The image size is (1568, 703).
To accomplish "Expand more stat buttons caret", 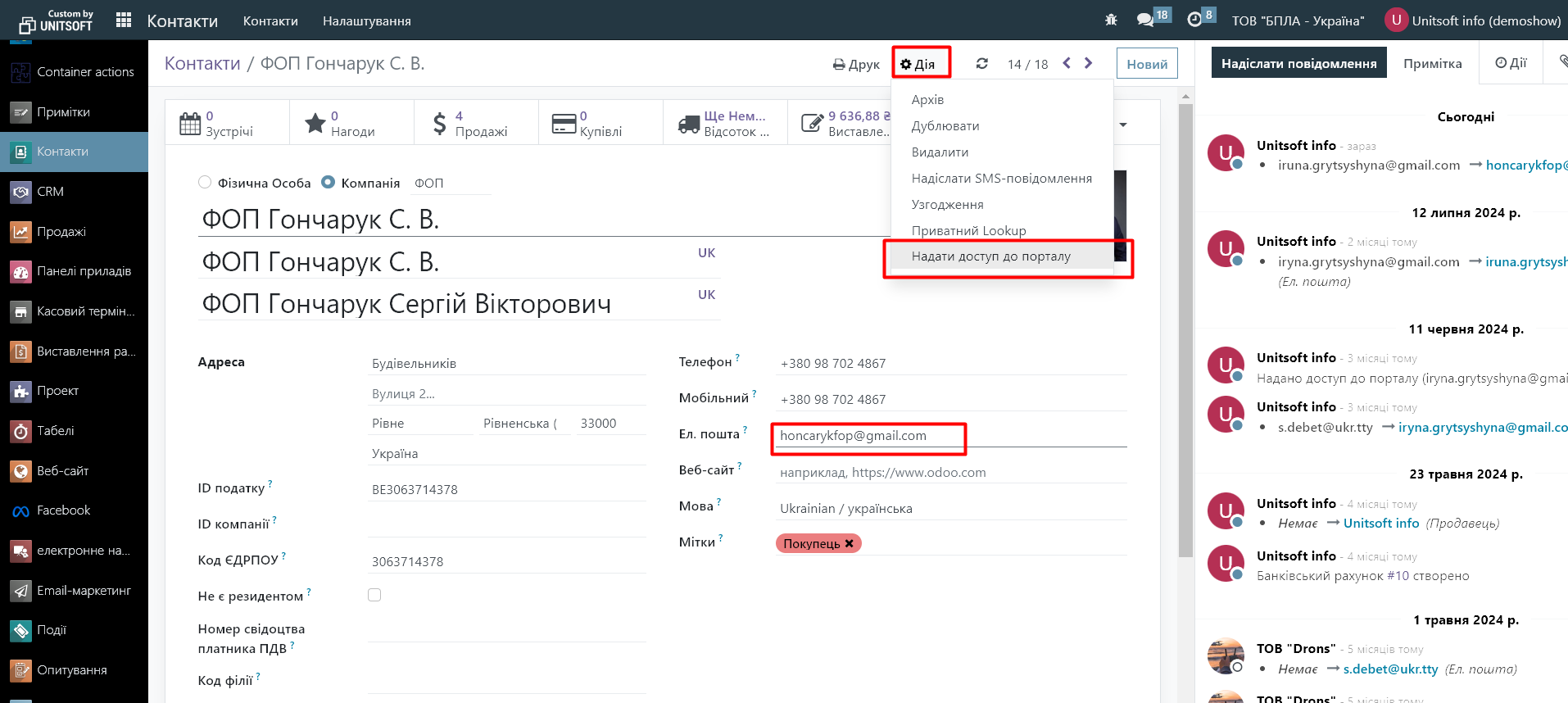I will 1123,125.
